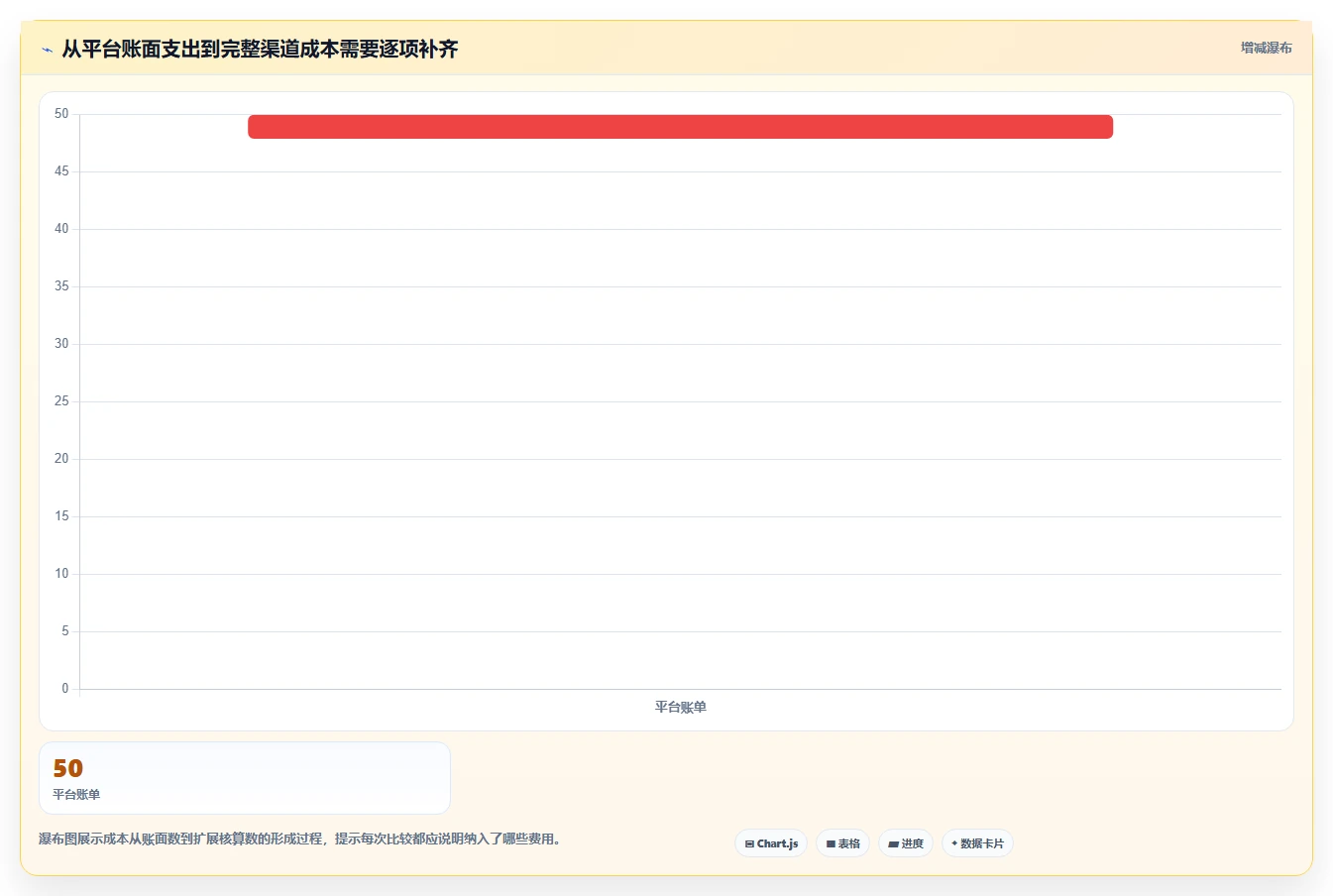Image resolution: width=1333 pixels, height=896 pixels.
Task: Click the y-axis value 50
Action: (x=61, y=114)
